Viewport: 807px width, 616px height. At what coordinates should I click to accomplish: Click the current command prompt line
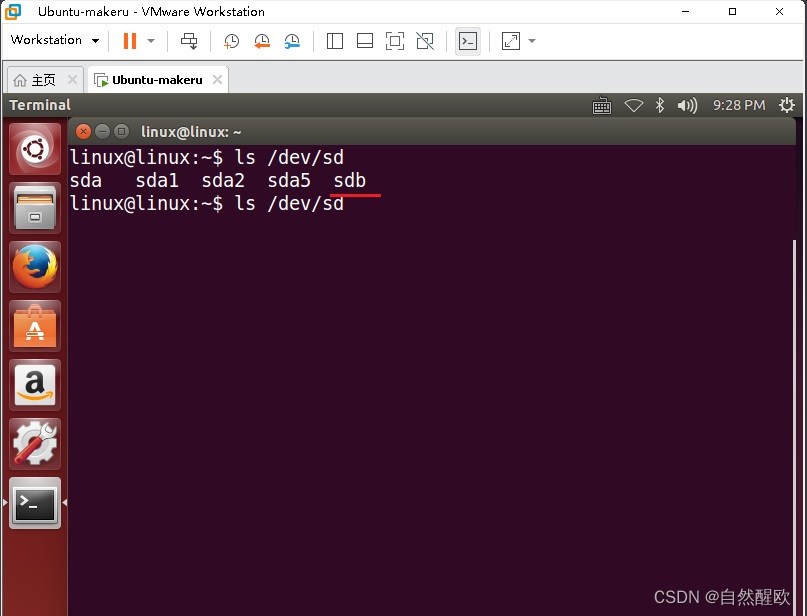click(x=207, y=203)
